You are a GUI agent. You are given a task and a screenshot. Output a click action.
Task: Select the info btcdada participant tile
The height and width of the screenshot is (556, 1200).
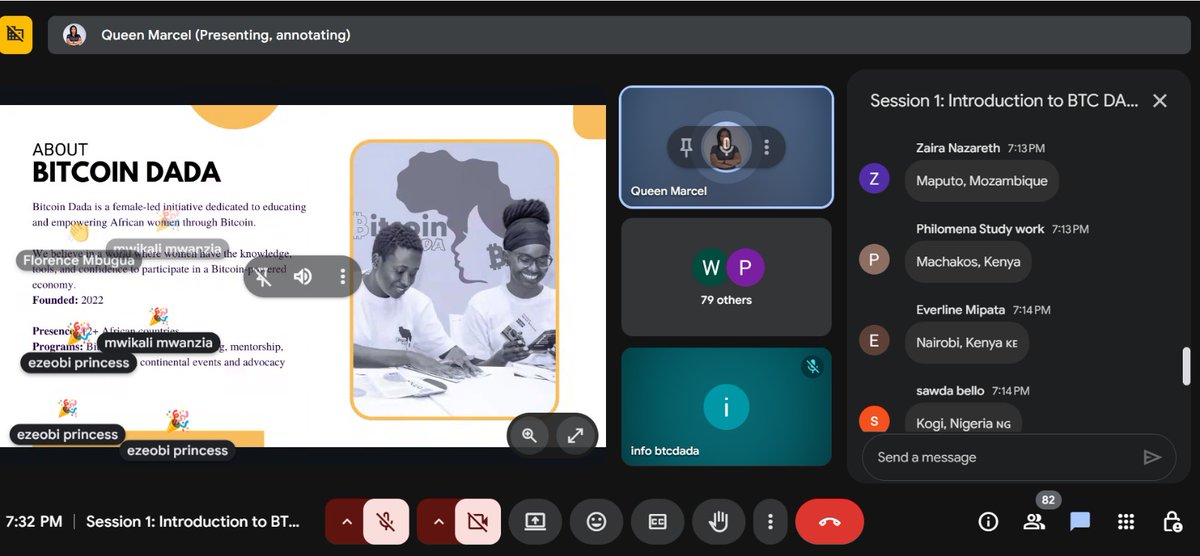pos(726,407)
